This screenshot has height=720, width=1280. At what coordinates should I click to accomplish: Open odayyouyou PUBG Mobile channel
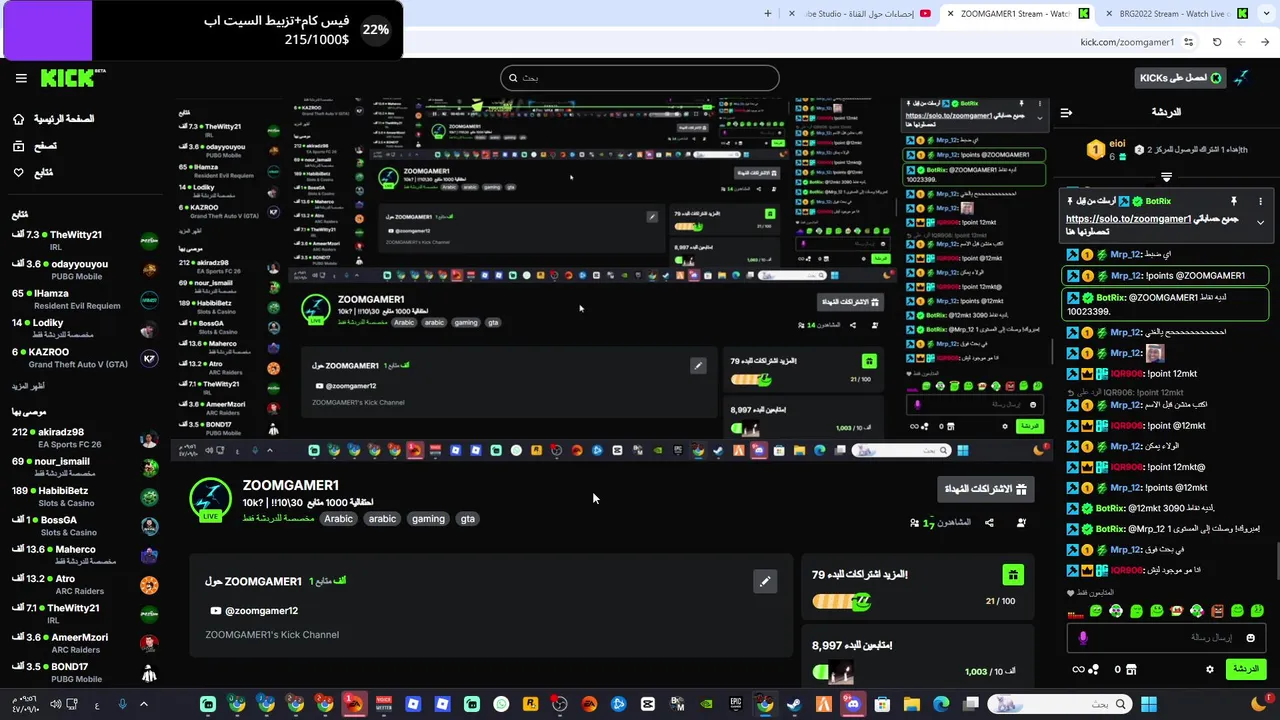(x=85, y=270)
